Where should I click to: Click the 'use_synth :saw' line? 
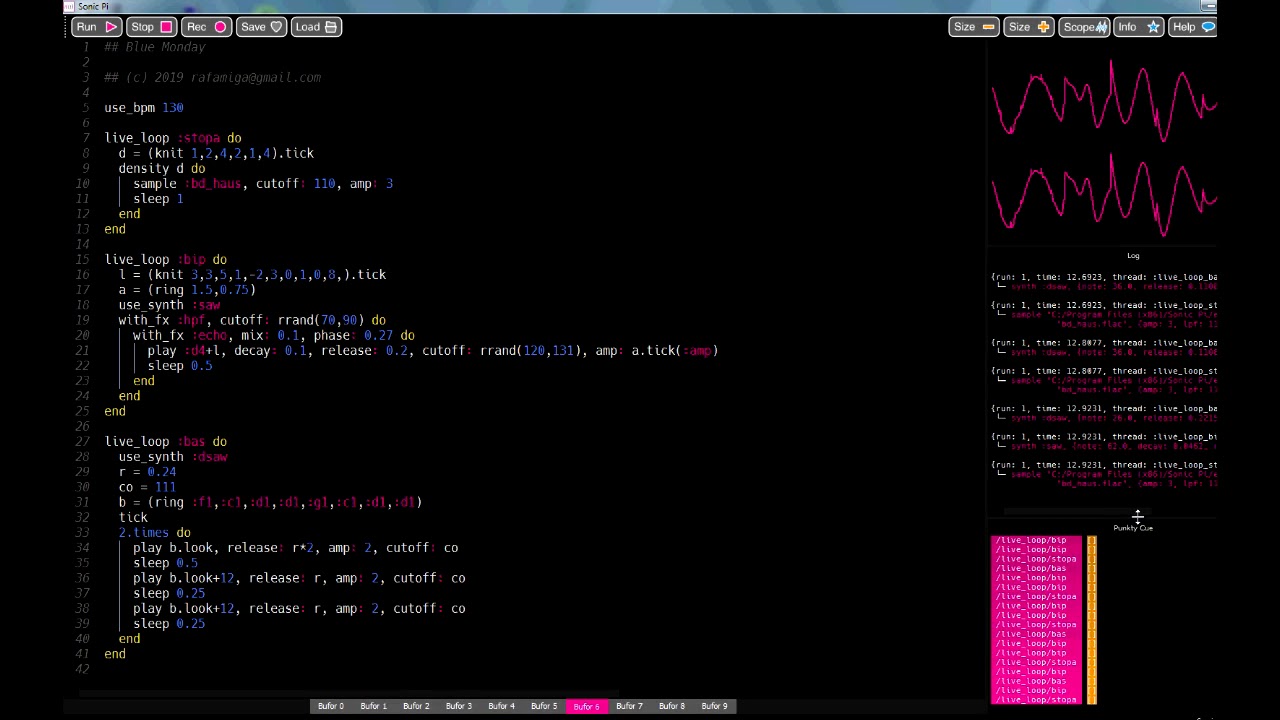[x=169, y=305]
